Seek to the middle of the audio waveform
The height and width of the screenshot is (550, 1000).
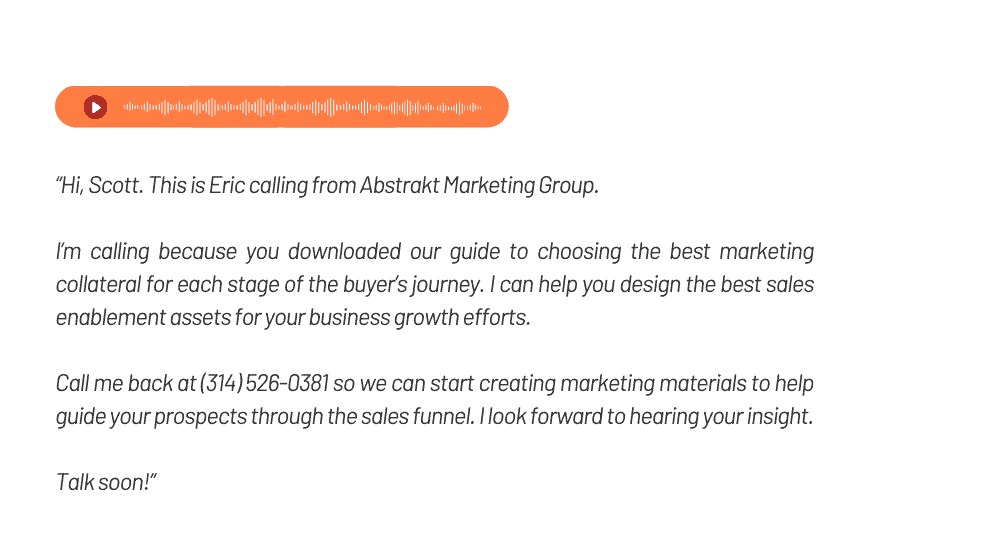point(302,107)
